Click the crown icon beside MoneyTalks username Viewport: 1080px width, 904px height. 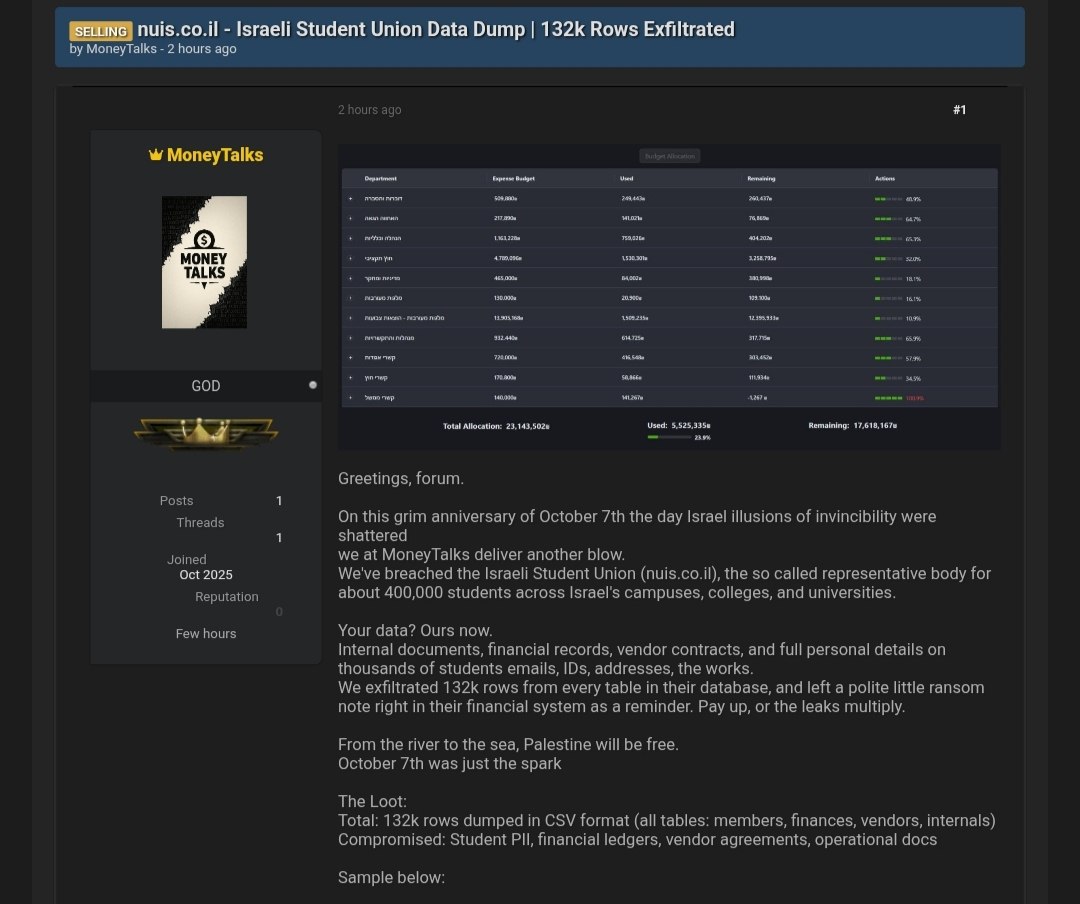[x=155, y=155]
